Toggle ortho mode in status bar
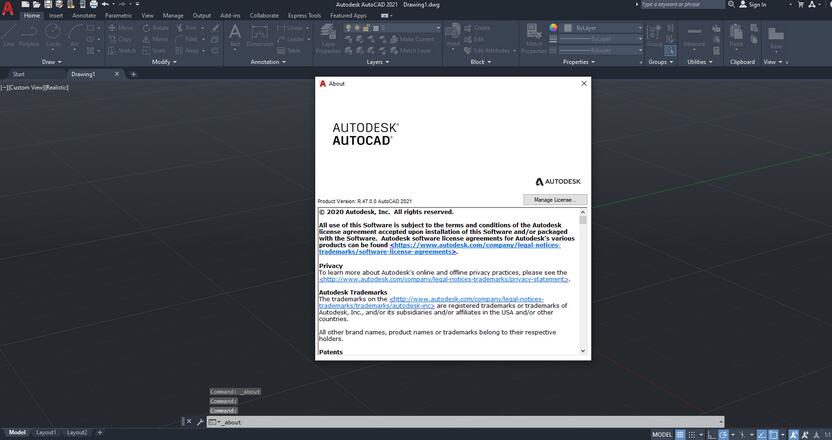The height and width of the screenshot is (440, 832). [x=711, y=434]
